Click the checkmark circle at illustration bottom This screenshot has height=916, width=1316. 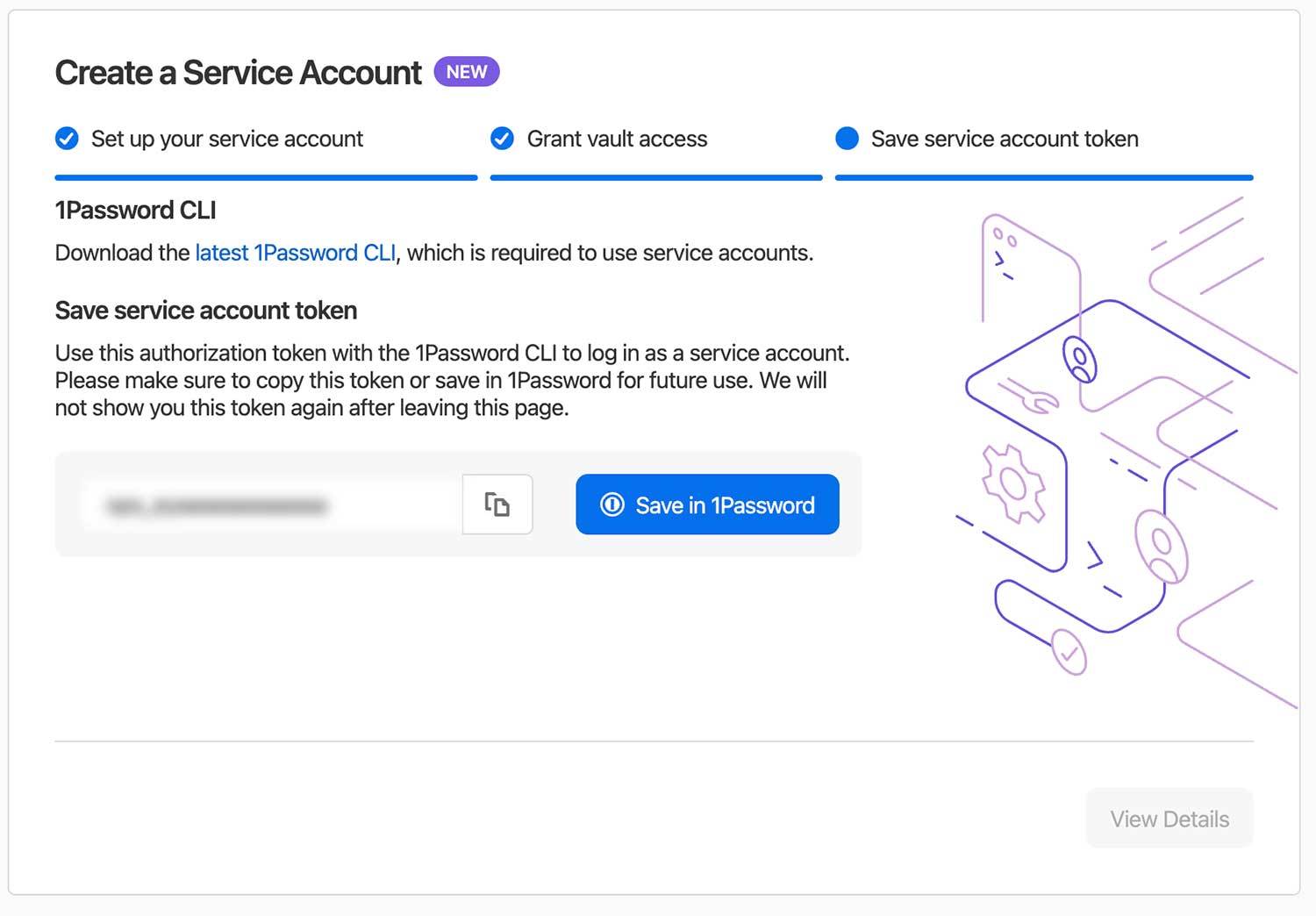(x=1069, y=652)
